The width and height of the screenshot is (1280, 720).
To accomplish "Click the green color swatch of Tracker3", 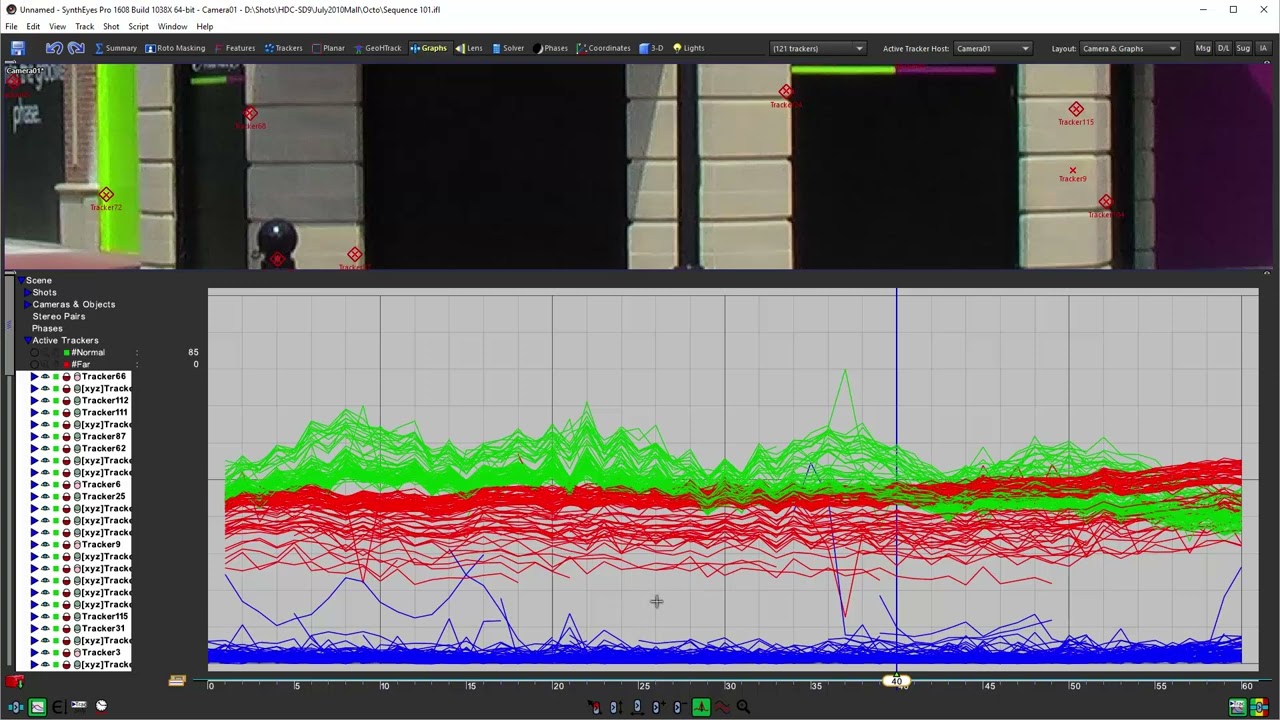I will [56, 652].
